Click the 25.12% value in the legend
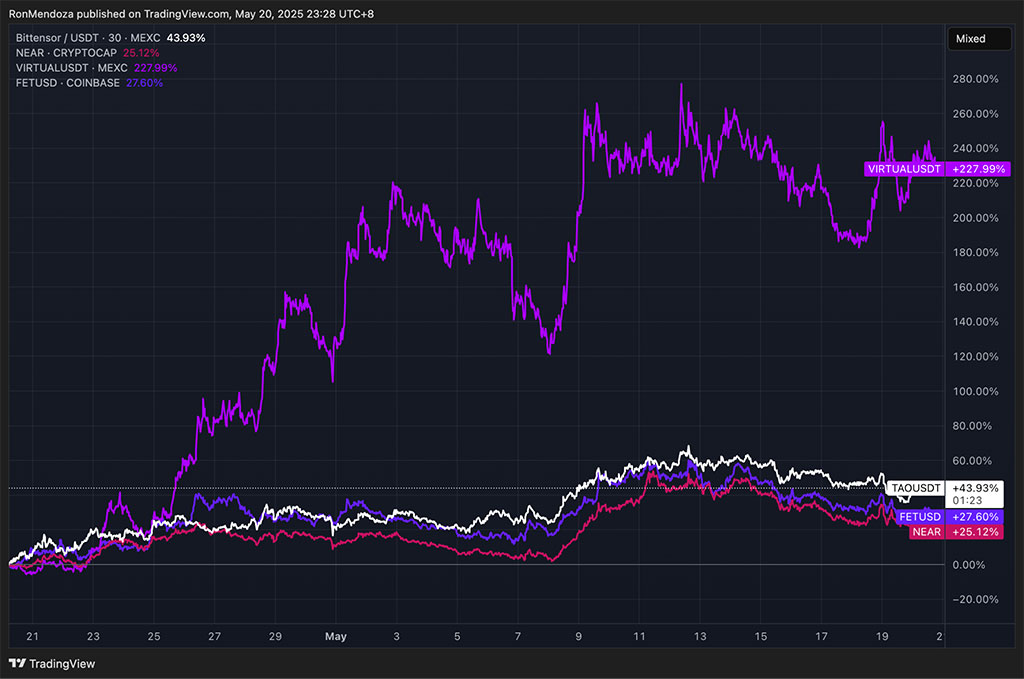1024x679 pixels. click(x=141, y=53)
